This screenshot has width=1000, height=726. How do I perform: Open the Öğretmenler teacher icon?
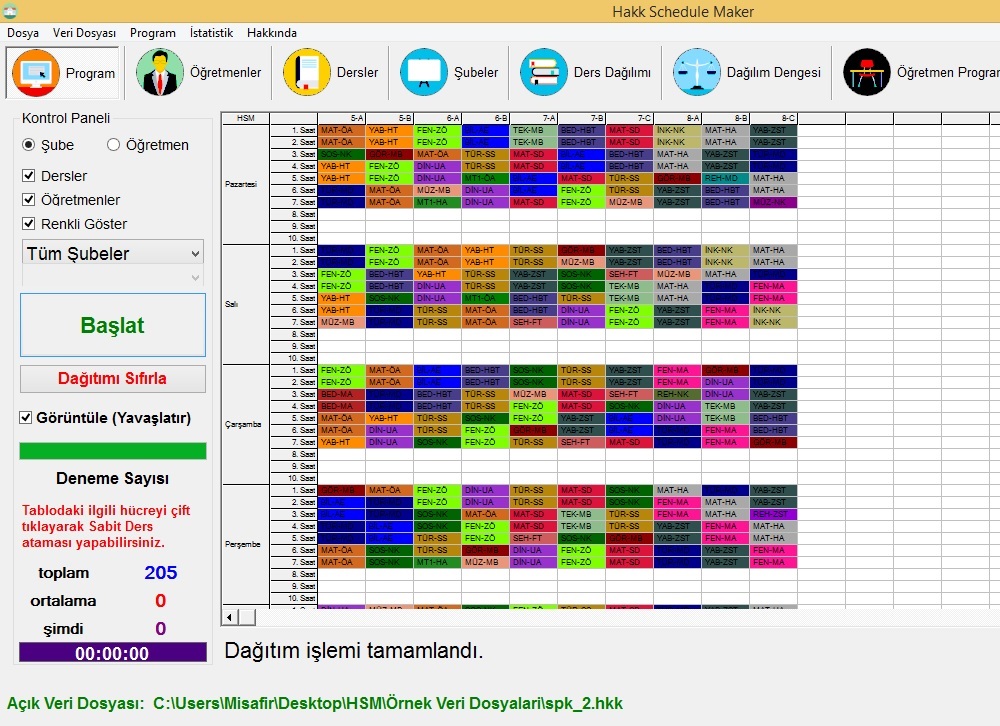(x=159, y=73)
